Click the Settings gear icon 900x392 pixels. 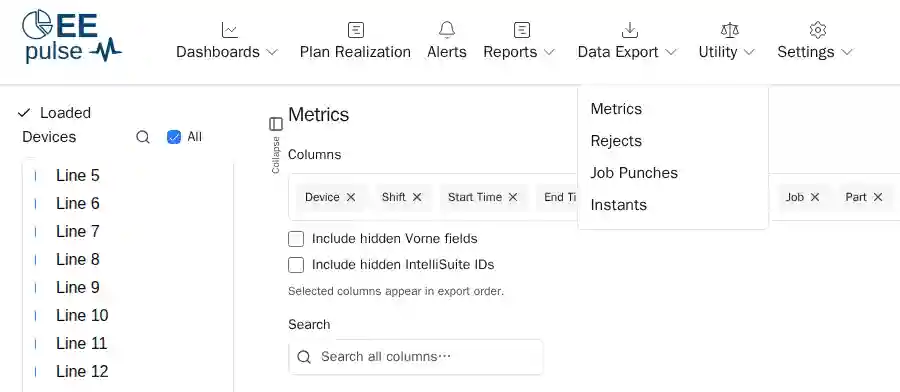tap(817, 30)
